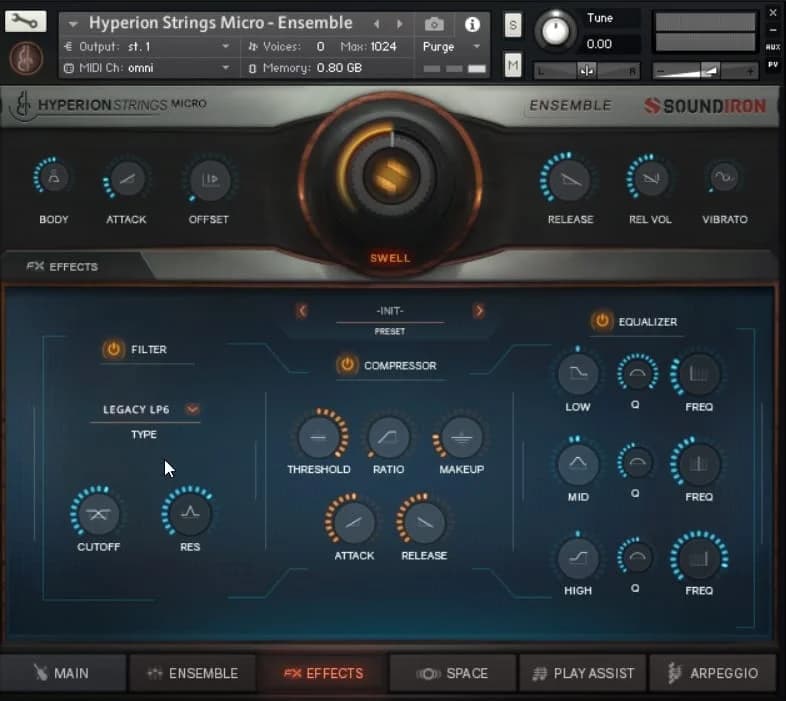The width and height of the screenshot is (786, 701).
Task: Click the BODY knob
Action: tap(53, 178)
